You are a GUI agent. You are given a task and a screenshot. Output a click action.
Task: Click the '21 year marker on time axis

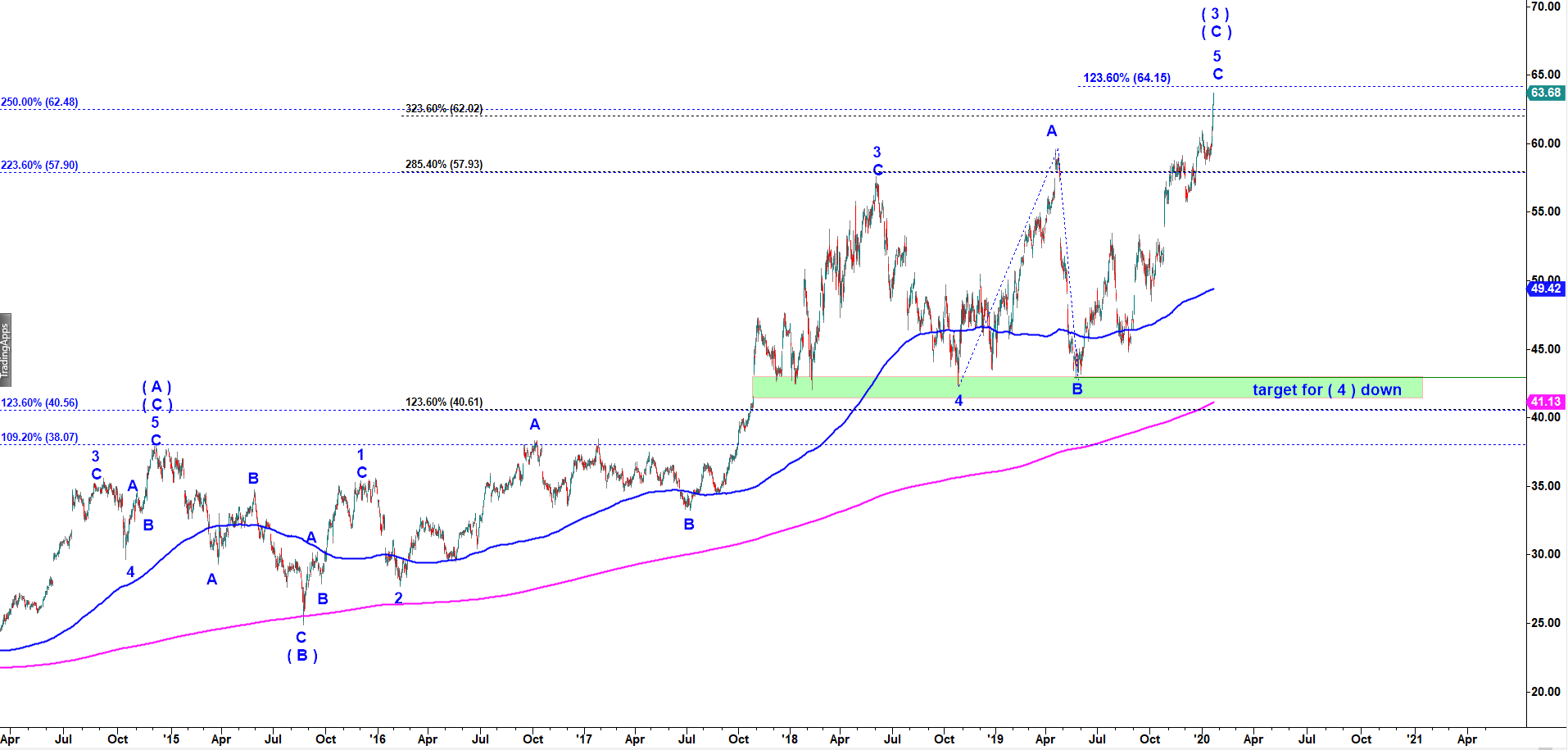[1414, 739]
